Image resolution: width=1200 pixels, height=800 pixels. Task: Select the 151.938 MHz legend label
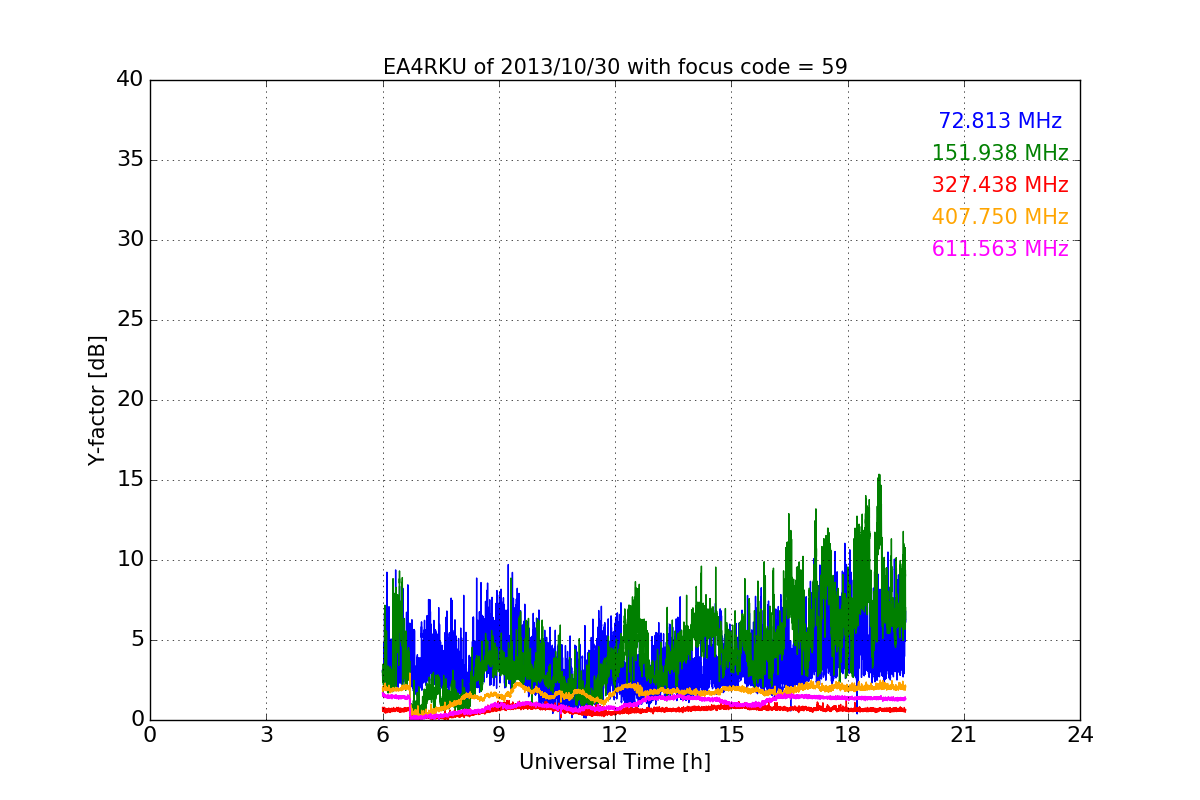pyautogui.click(x=1000, y=153)
